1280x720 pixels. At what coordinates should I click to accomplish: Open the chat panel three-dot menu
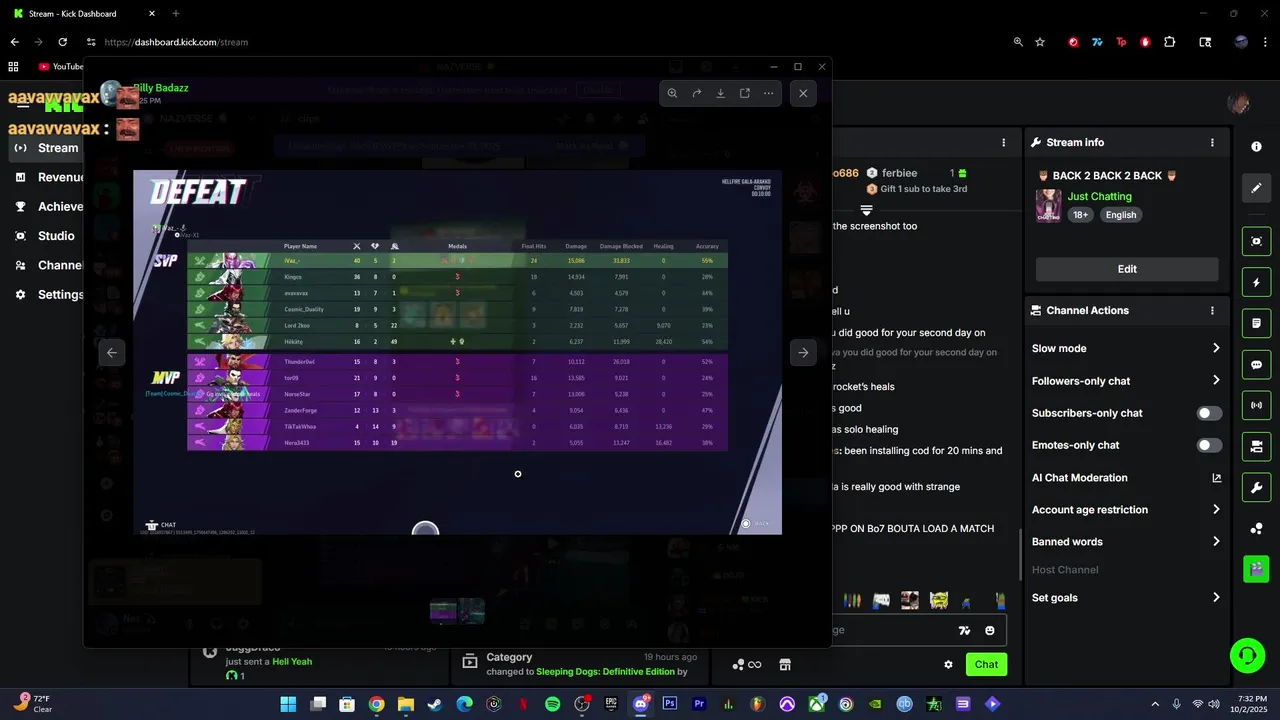pos(1004,143)
